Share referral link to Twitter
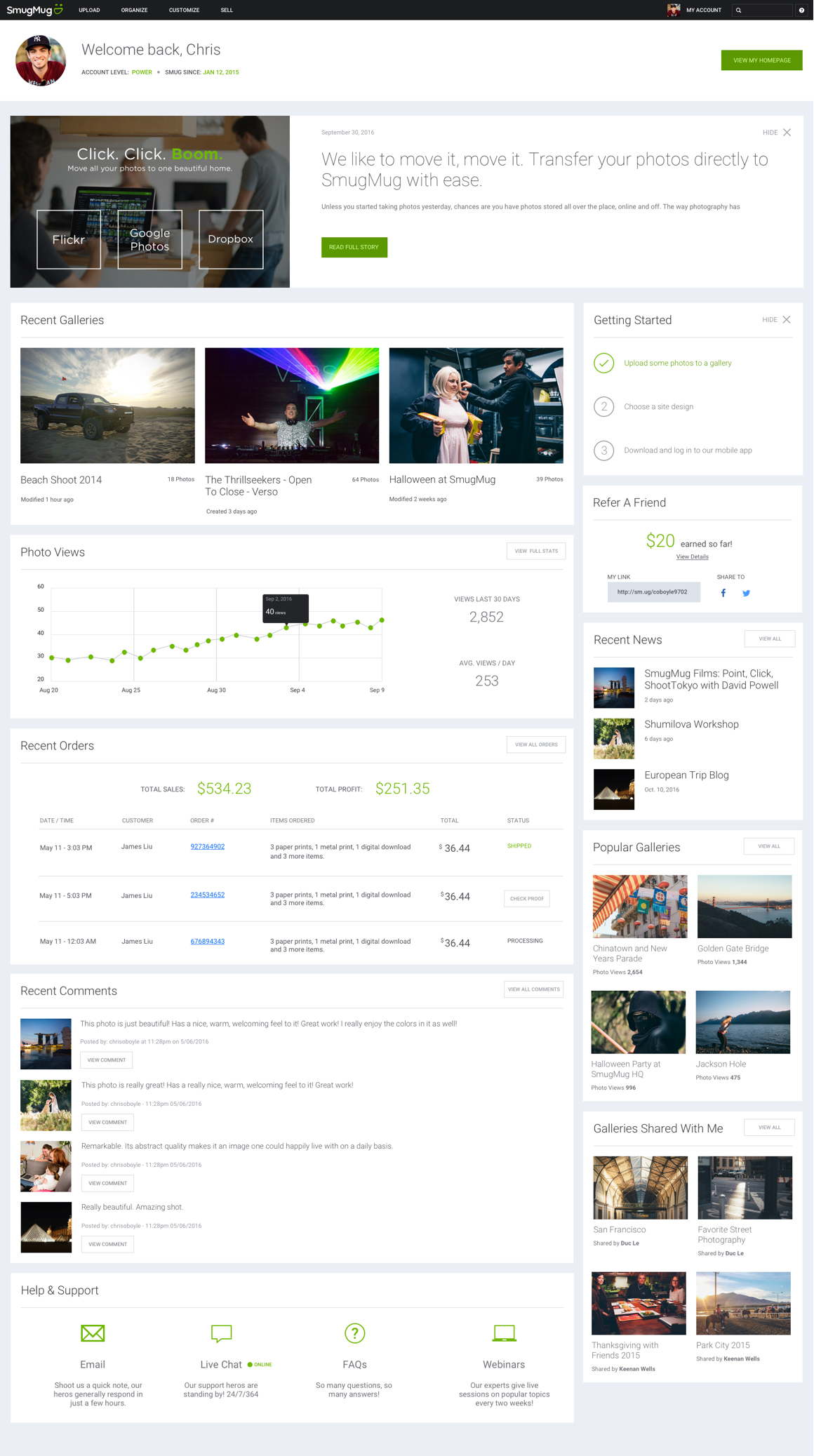This screenshot has width=814, height=1456. [746, 593]
